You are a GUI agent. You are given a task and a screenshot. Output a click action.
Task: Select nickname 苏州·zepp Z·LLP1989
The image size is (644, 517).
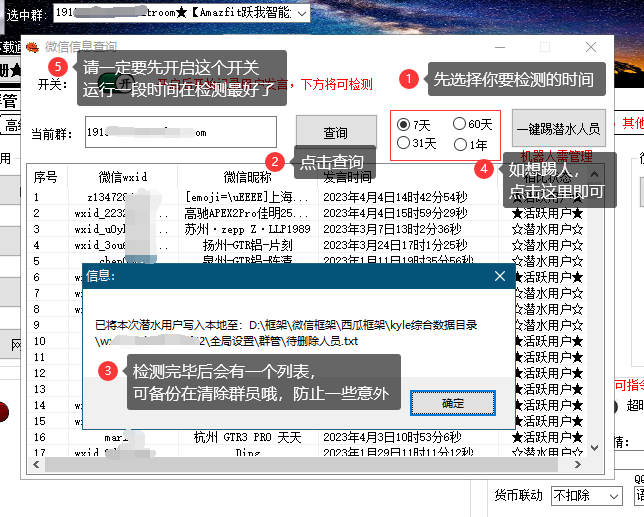point(248,229)
